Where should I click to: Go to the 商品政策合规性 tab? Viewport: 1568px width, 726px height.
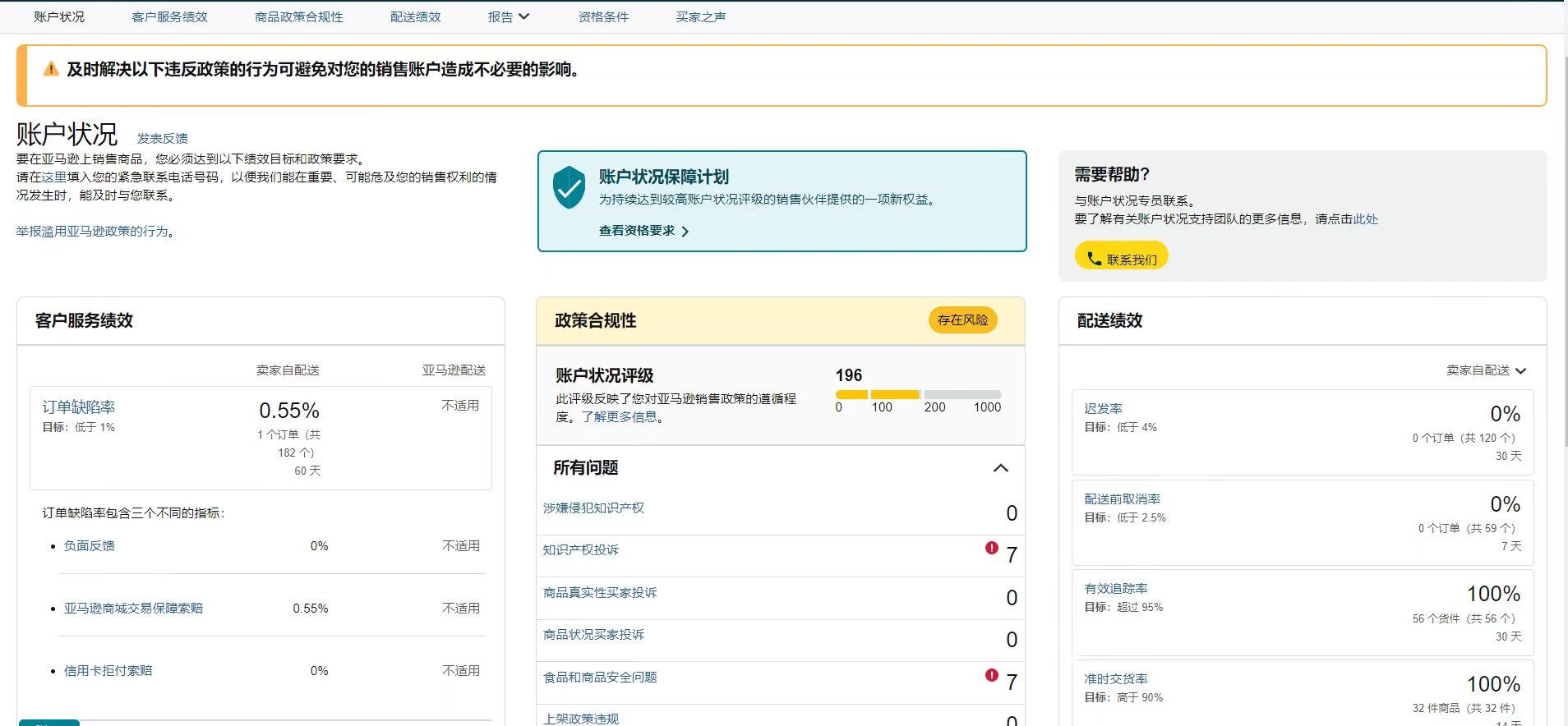[298, 16]
